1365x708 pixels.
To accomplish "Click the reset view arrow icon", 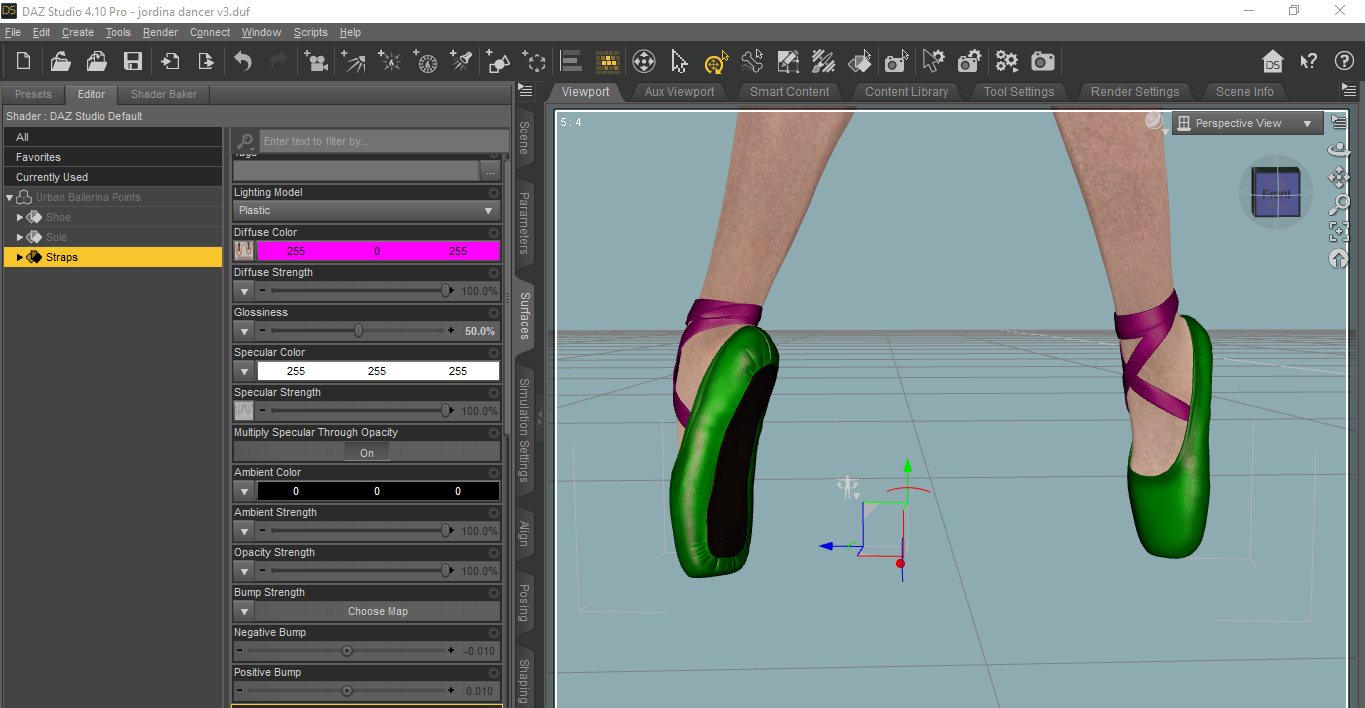I will 1339,258.
